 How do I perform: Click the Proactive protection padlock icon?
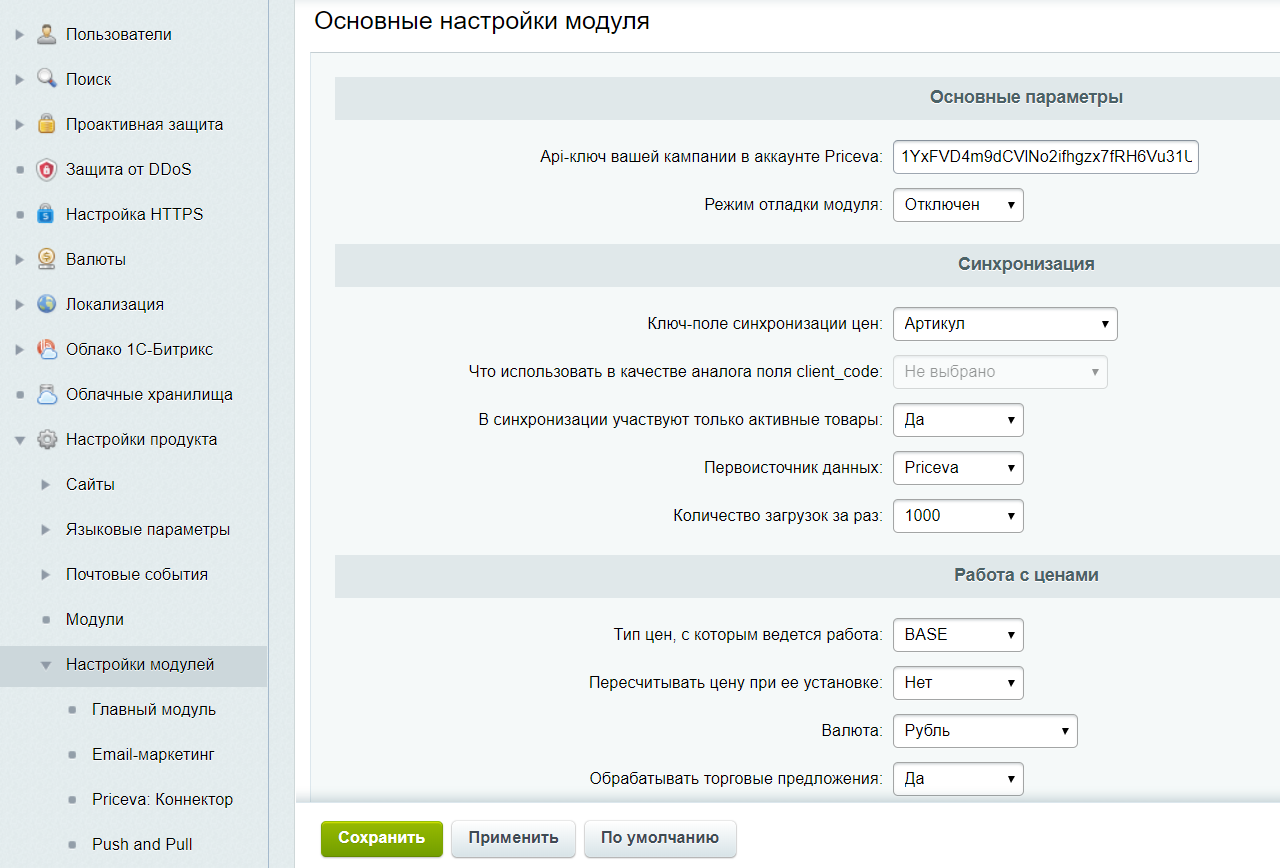(47, 124)
